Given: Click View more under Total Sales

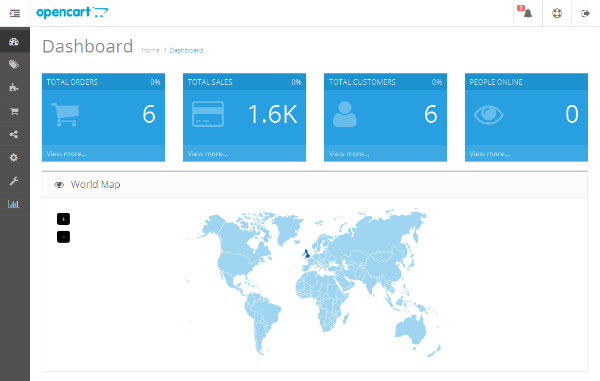Looking at the screenshot, I should (x=208, y=154).
